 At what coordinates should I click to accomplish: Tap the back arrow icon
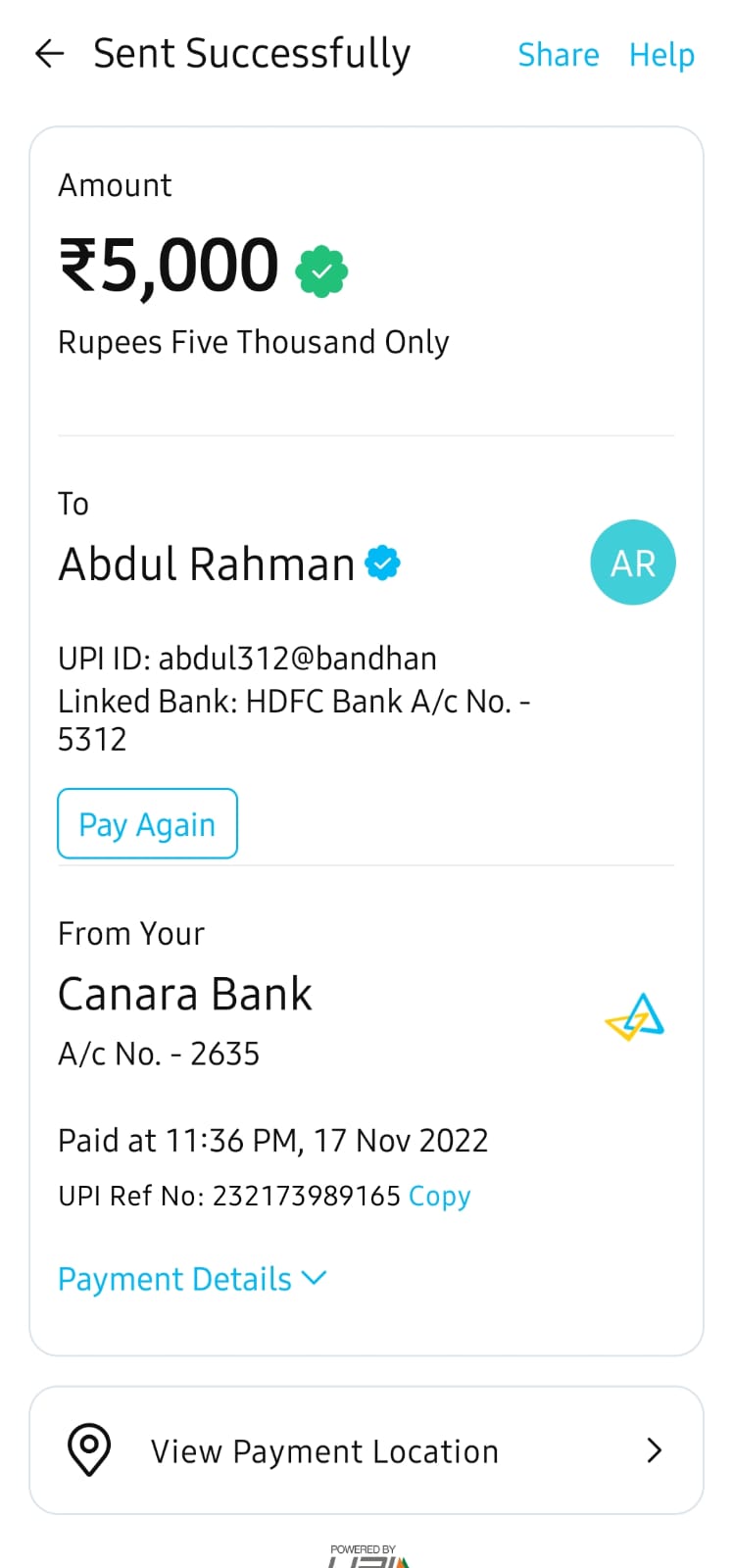pos(49,54)
